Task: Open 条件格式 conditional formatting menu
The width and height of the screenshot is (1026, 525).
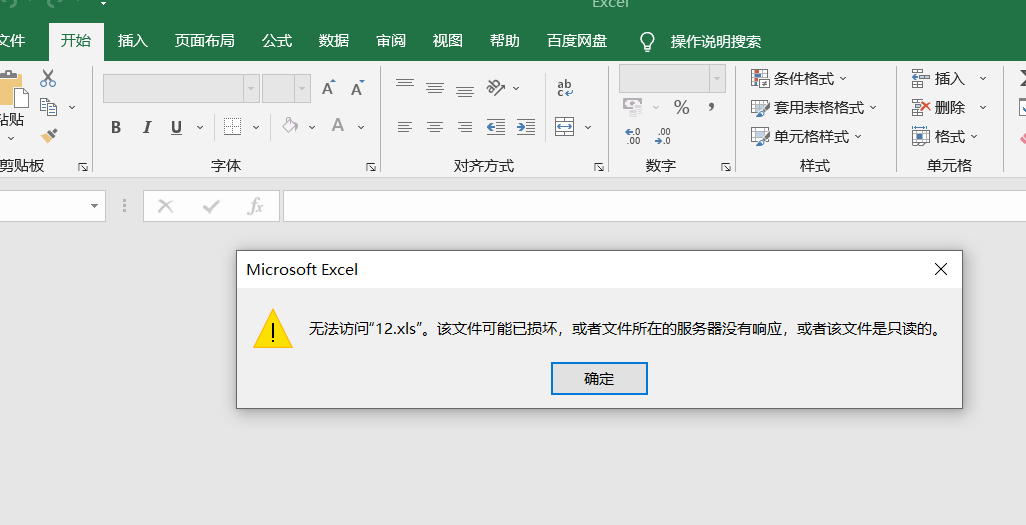Action: pos(798,79)
